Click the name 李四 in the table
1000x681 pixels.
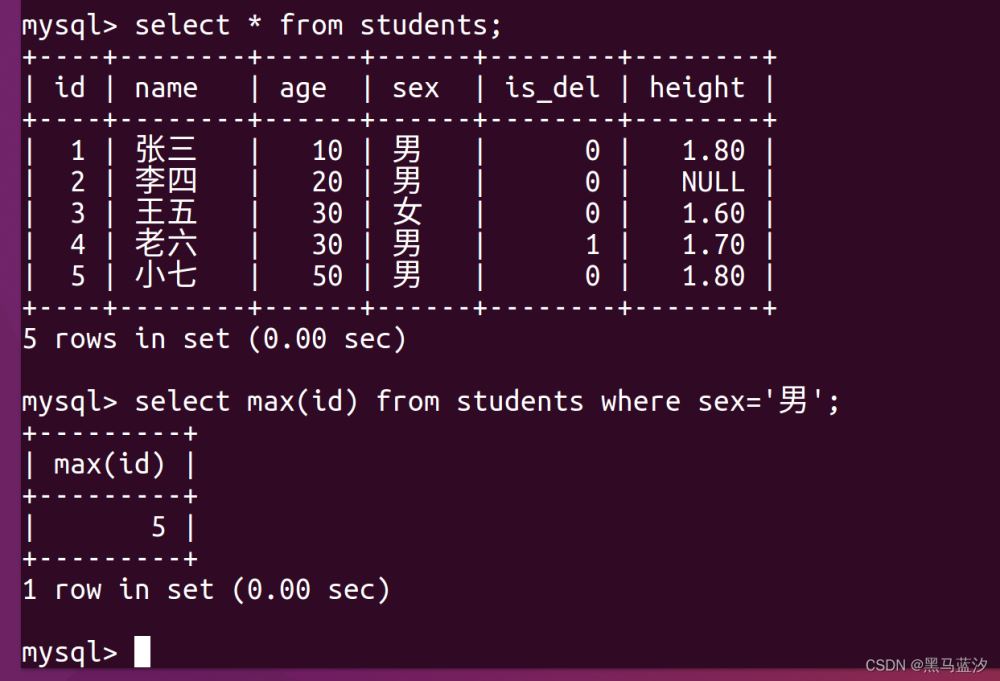pos(166,182)
